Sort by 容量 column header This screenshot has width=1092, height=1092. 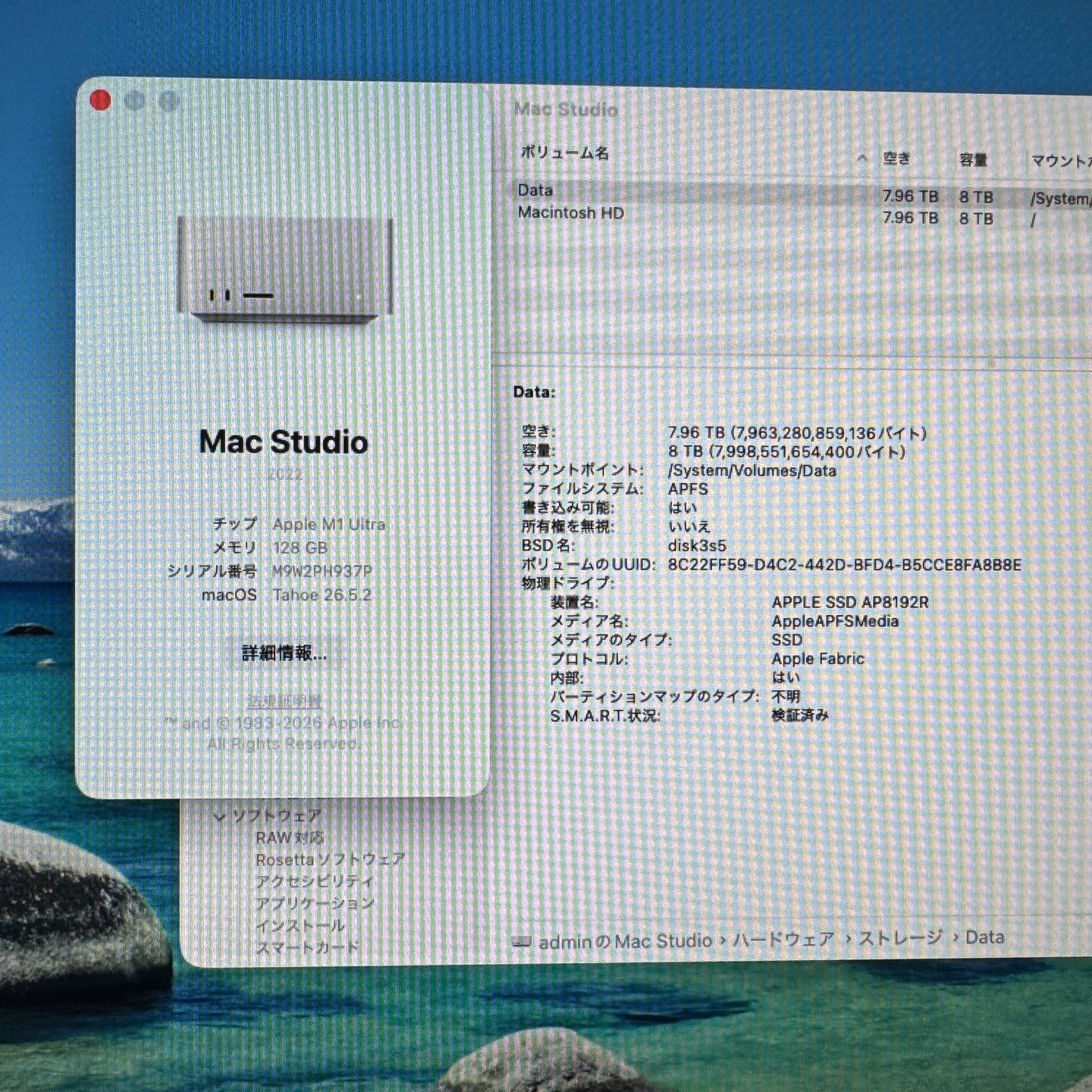pyautogui.click(x=974, y=160)
